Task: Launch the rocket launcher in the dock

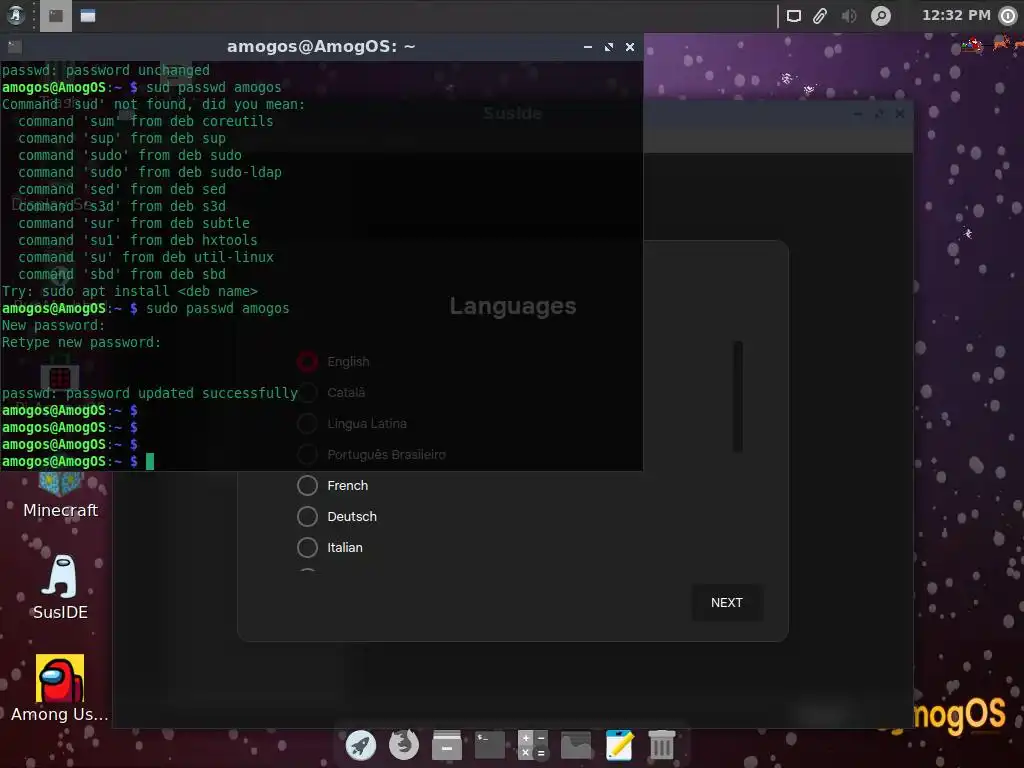Action: point(360,745)
